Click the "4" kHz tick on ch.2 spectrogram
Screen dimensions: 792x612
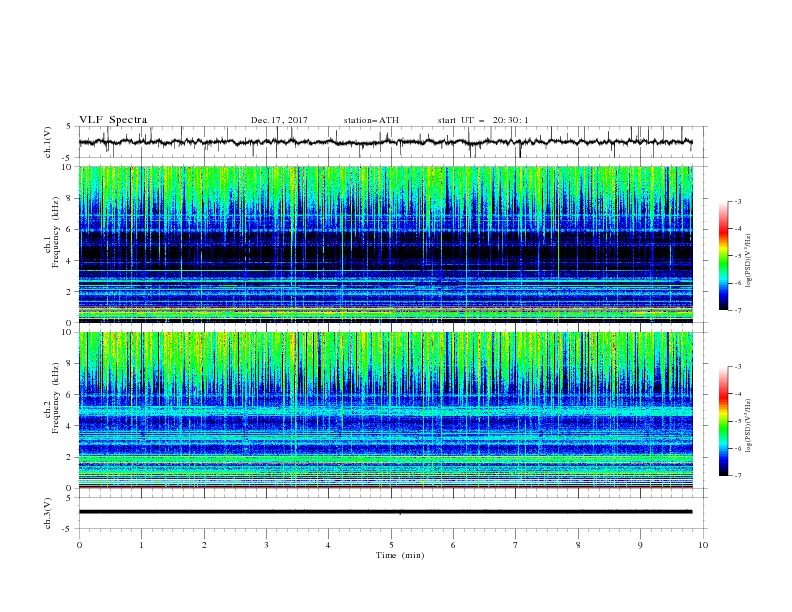[71, 426]
